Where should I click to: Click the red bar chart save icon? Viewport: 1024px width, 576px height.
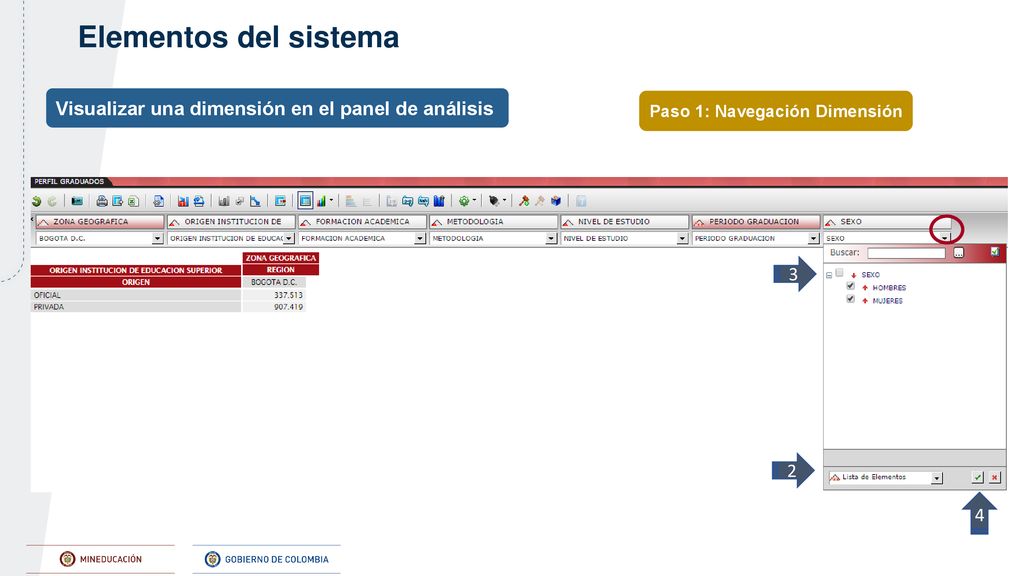pos(183,201)
